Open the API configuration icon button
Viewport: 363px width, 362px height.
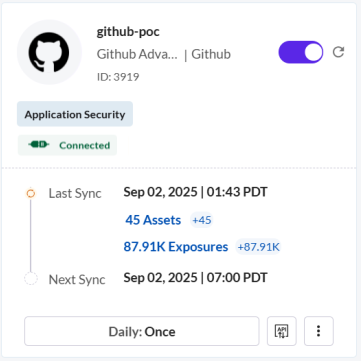(282, 331)
